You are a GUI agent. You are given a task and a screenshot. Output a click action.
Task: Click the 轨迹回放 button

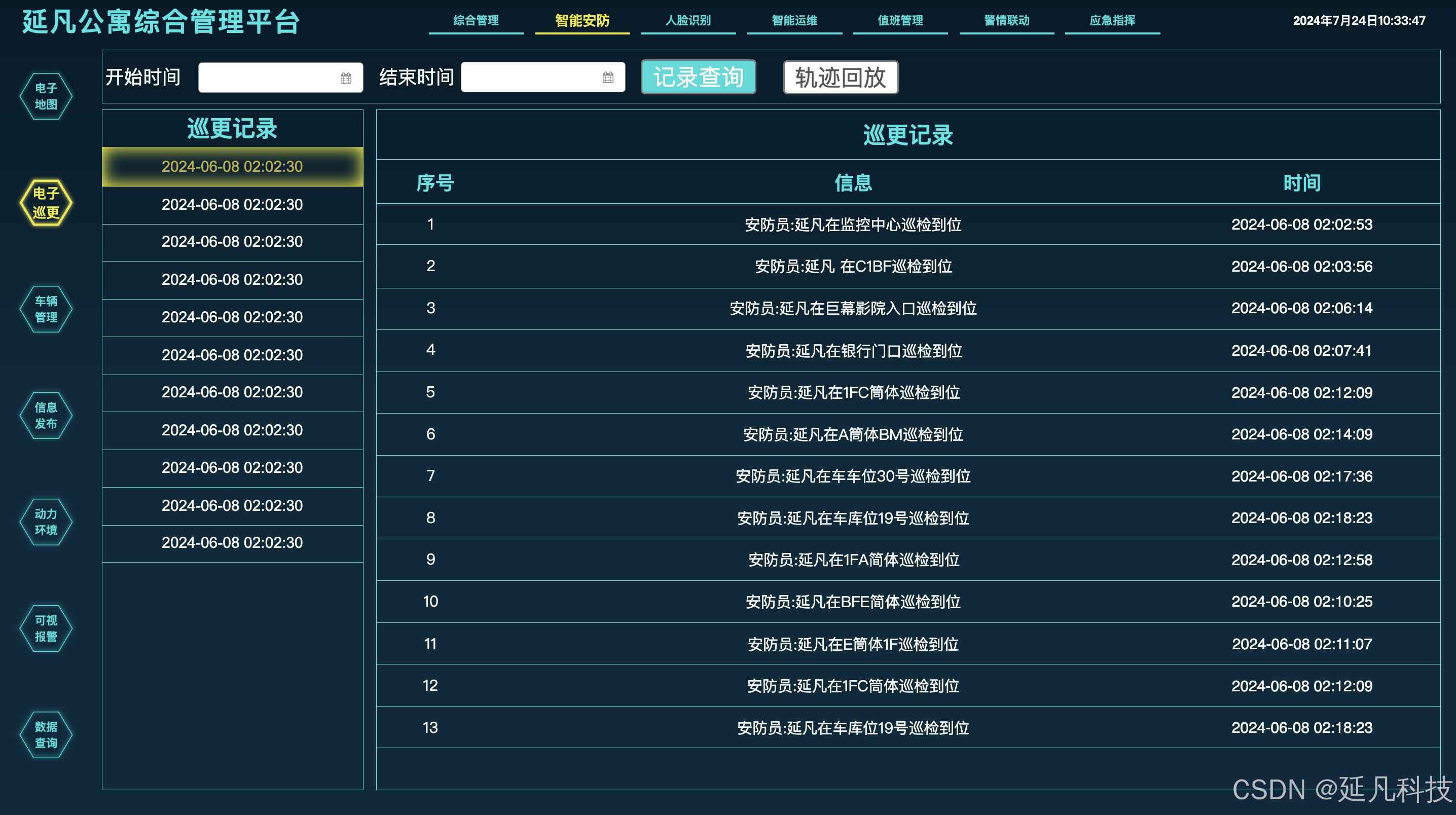click(841, 78)
